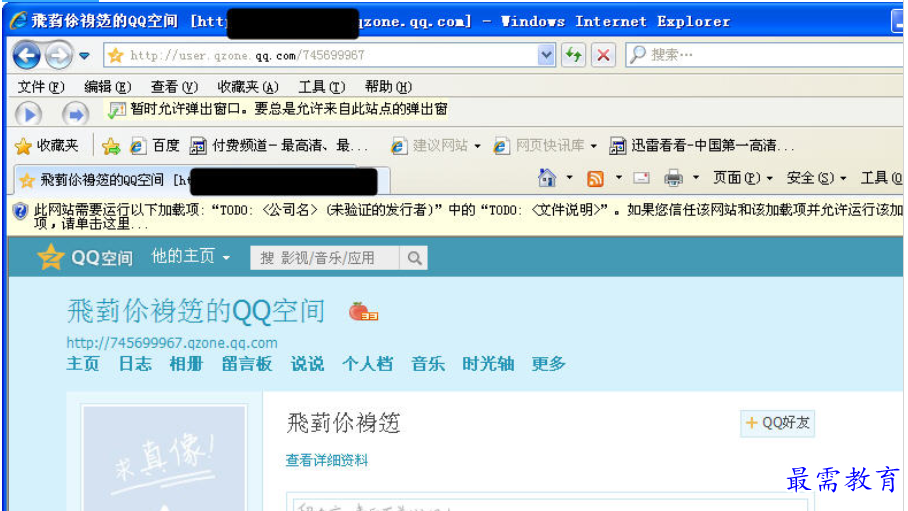This screenshot has height=511, width=908.
Task: Open the 页面(P) command menu
Action: [x=743, y=178]
